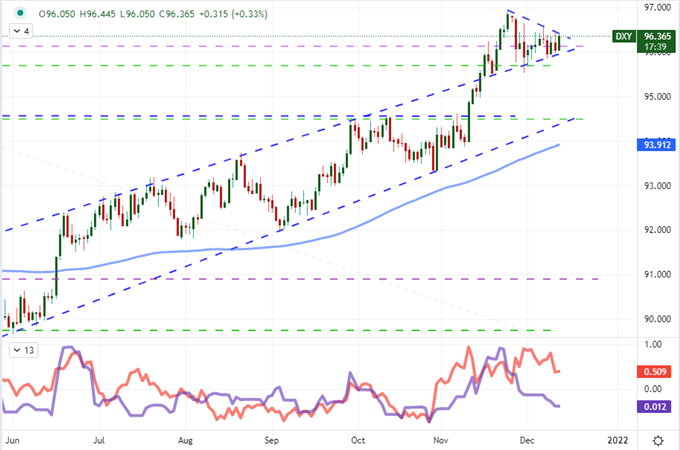Click the H96.445 high value in header
The image size is (680, 450).
(98, 14)
